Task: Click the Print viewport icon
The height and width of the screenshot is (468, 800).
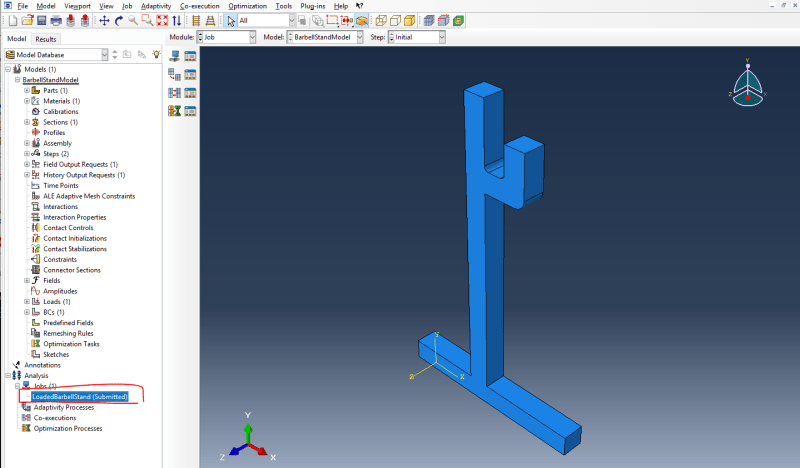Action: (56, 21)
